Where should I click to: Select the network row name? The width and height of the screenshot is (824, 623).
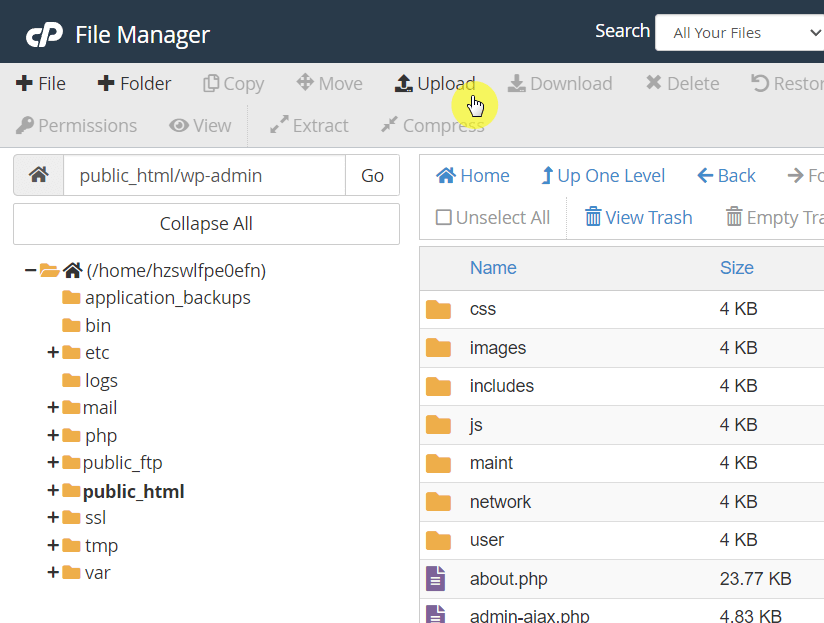tap(500, 502)
